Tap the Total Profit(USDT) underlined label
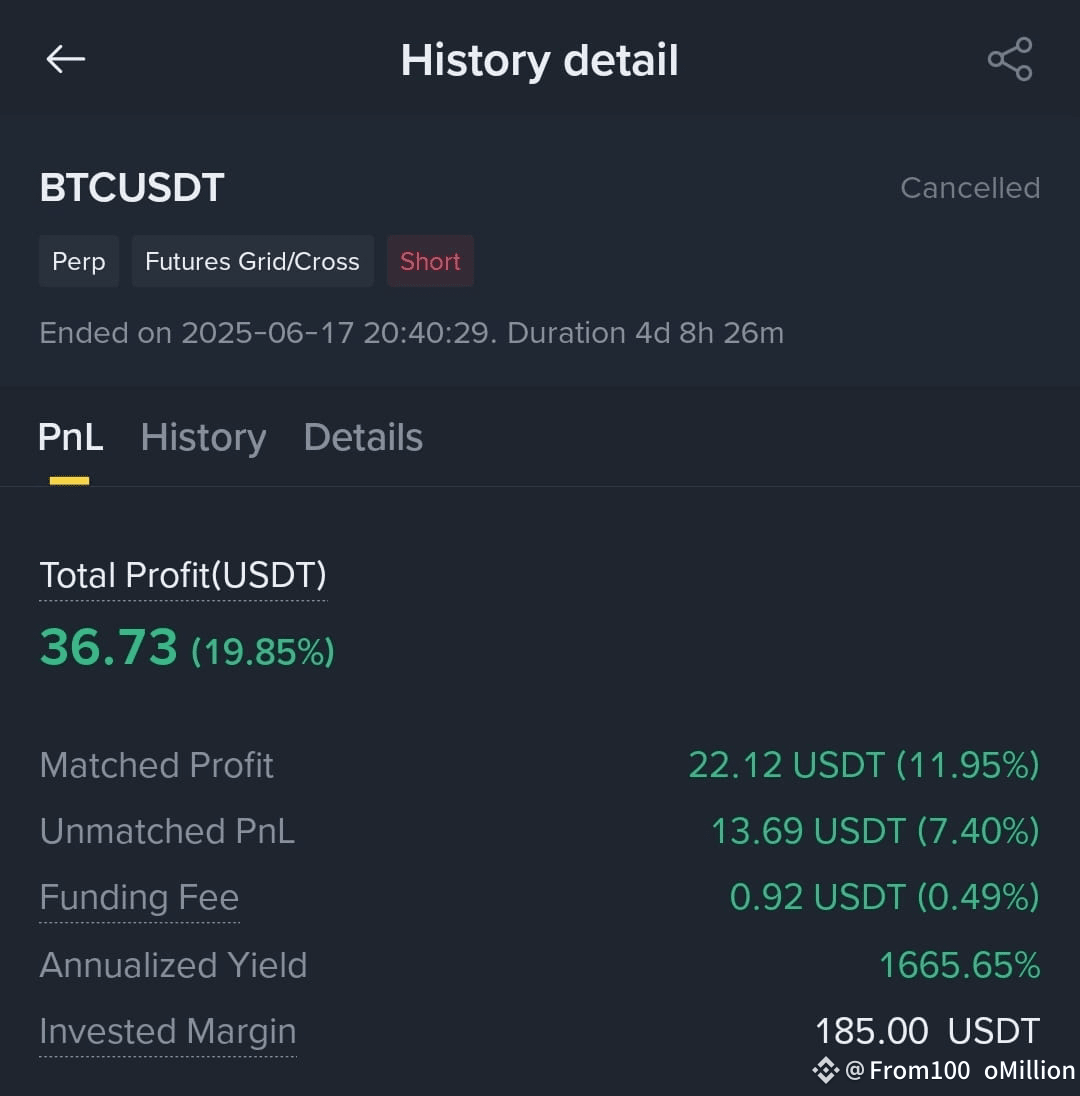The image size is (1080, 1096). tap(183, 575)
